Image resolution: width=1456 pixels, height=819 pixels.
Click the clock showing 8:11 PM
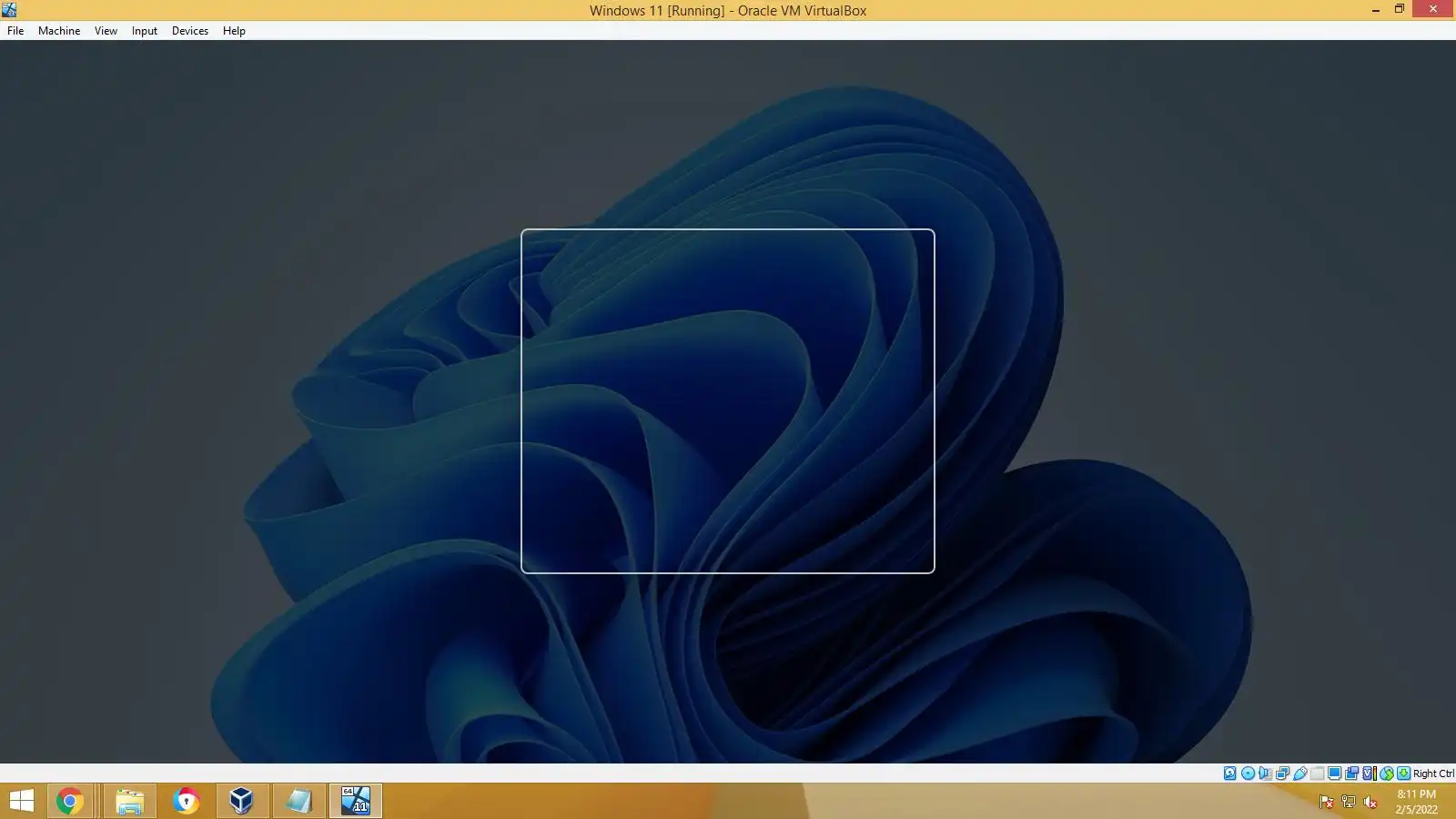1416,794
